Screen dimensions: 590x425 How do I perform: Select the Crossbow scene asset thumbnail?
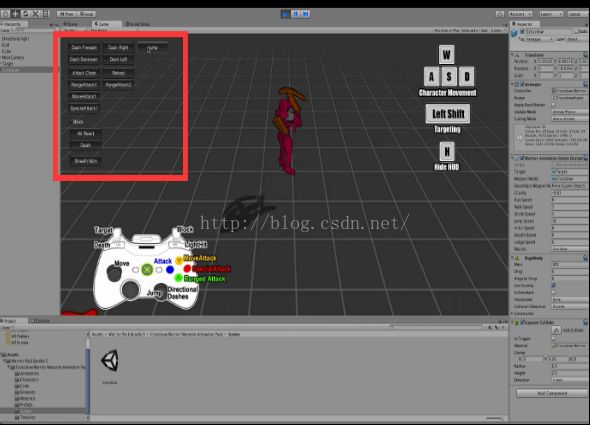pyautogui.click(x=109, y=360)
